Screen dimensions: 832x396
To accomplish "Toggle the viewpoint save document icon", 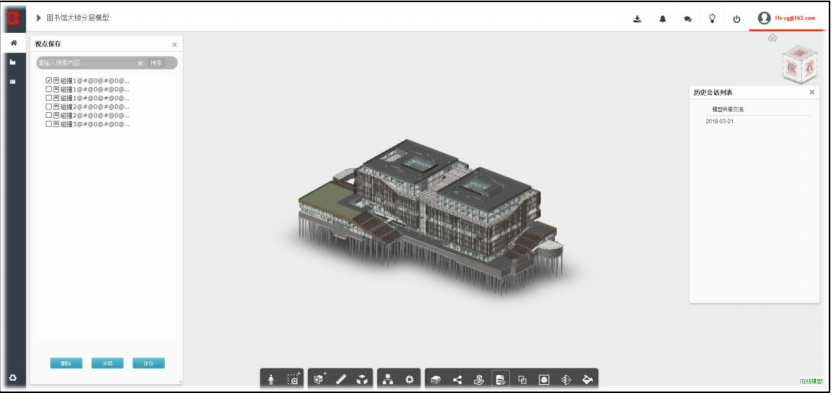I will pos(500,380).
